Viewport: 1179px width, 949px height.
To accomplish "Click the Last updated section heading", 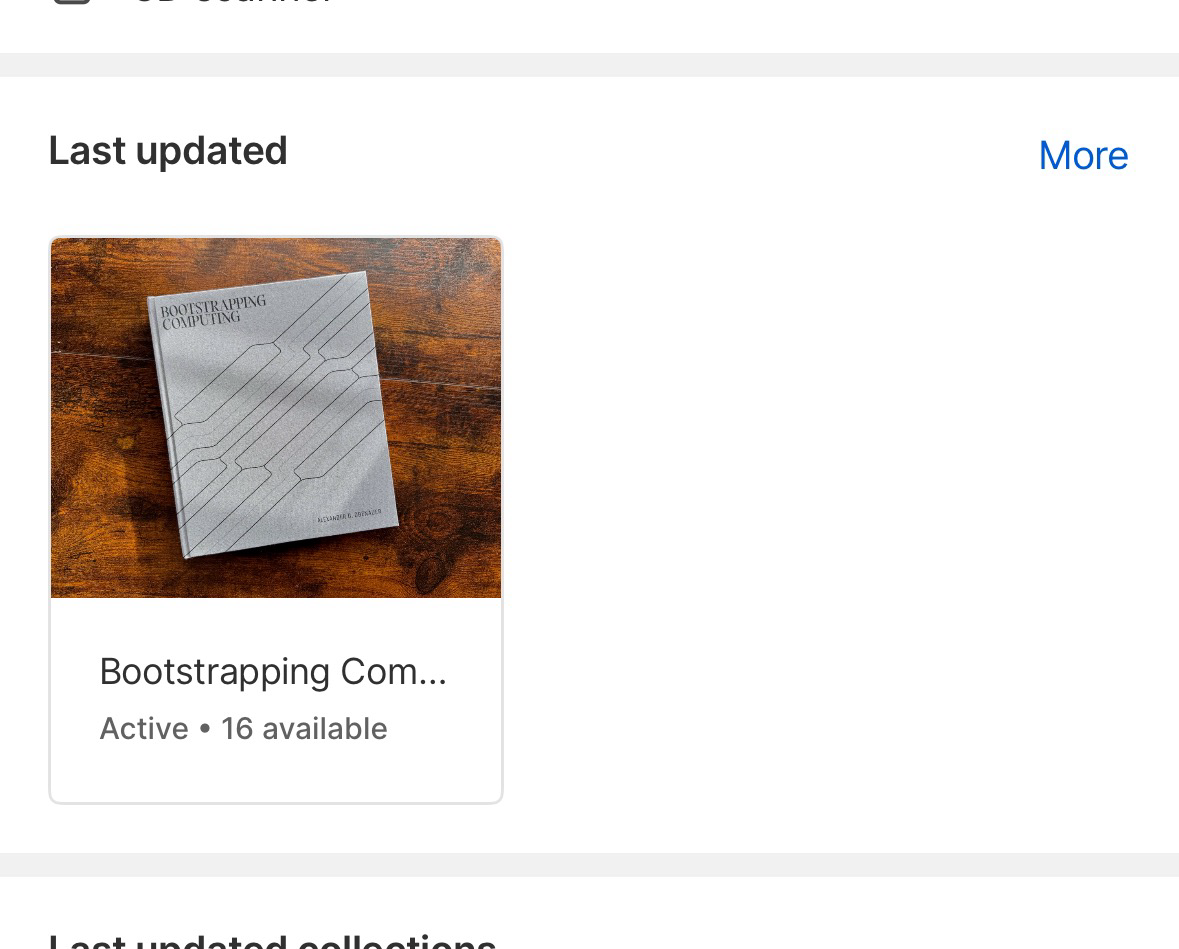I will pos(168,150).
